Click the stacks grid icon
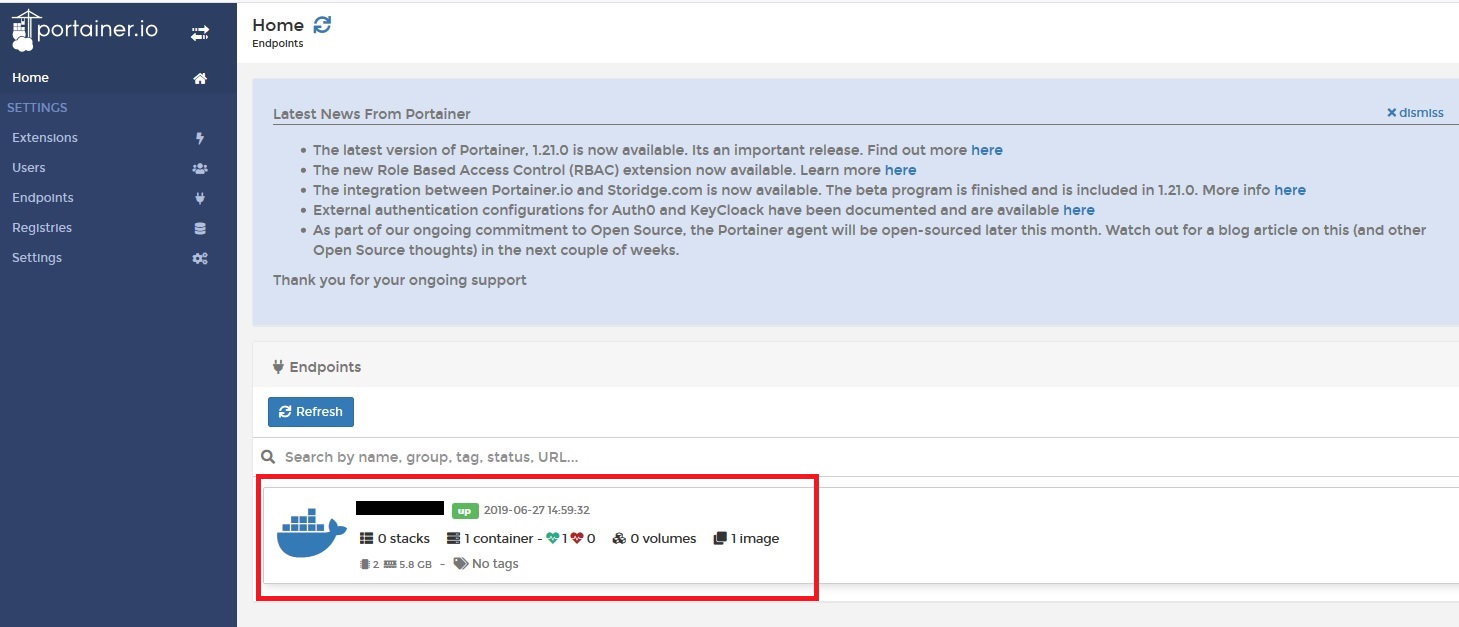 coord(366,538)
